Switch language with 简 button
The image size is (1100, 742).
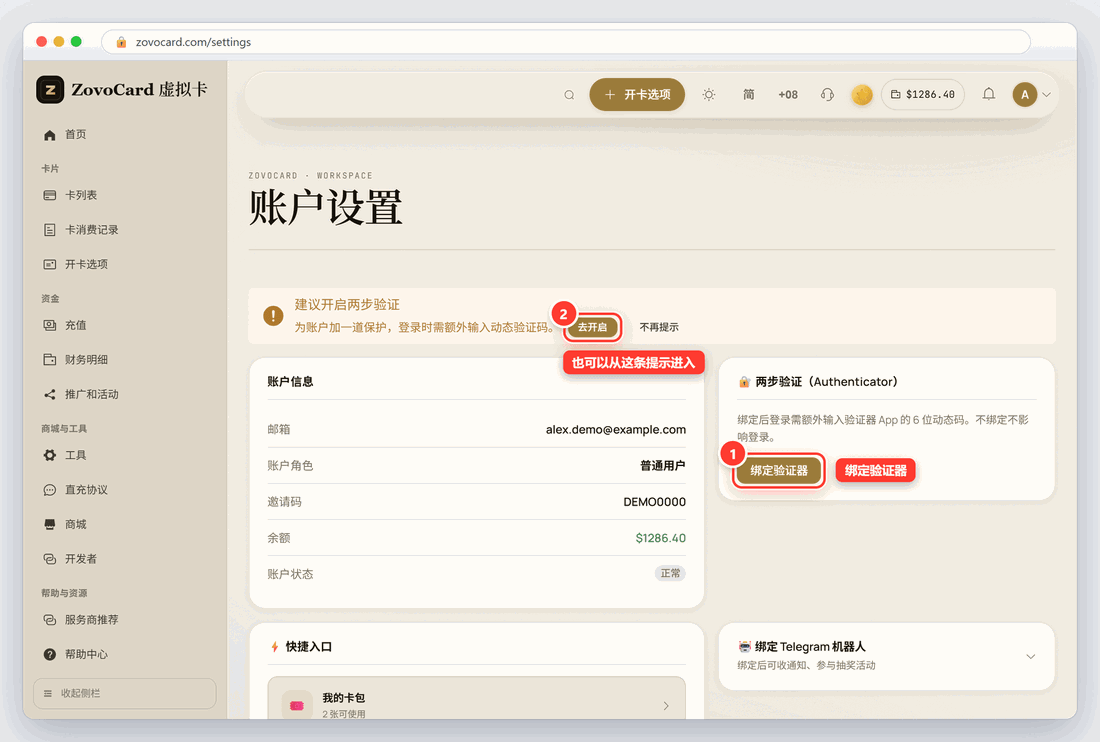(749, 95)
